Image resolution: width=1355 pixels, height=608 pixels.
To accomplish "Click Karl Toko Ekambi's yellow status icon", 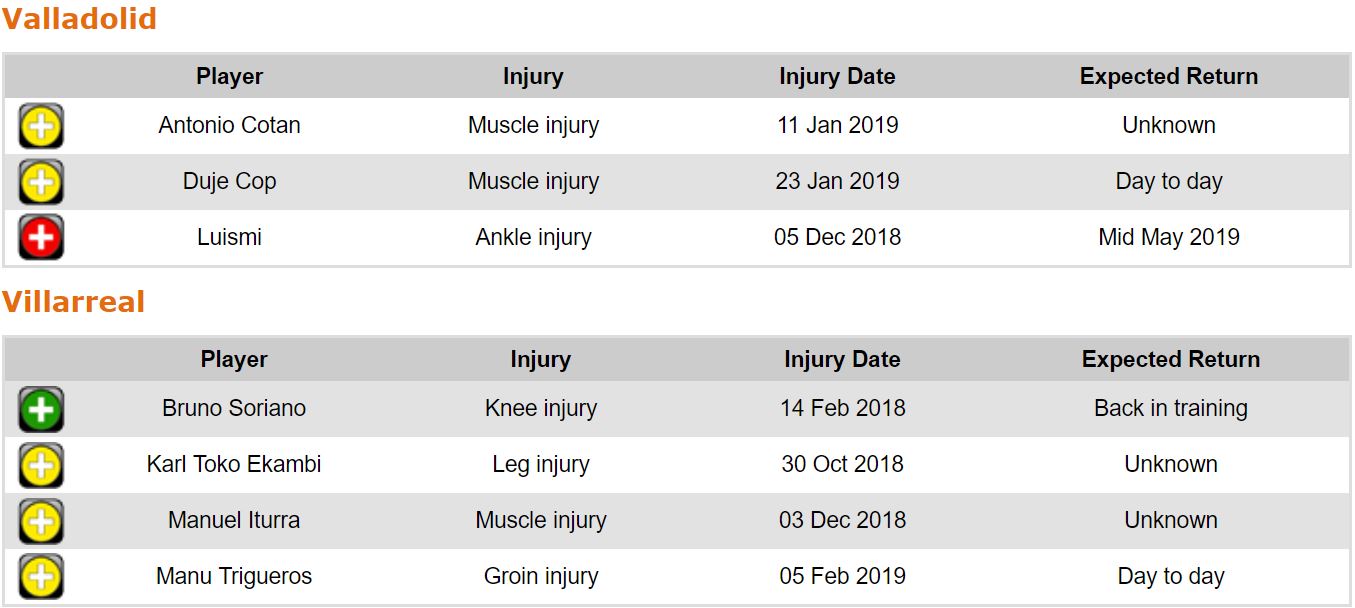I will (x=41, y=465).
